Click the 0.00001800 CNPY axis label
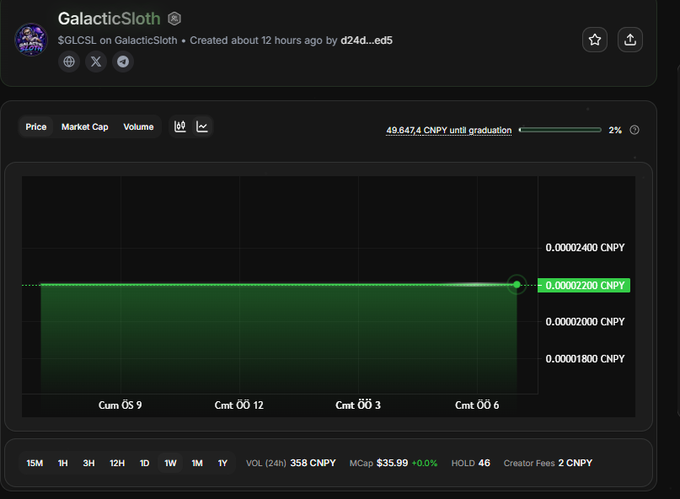Viewport: 680px width, 499px height. pyautogui.click(x=585, y=359)
